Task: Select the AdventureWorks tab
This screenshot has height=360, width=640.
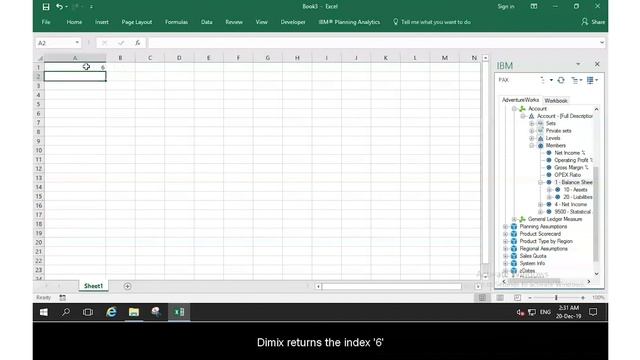Action: click(x=520, y=100)
